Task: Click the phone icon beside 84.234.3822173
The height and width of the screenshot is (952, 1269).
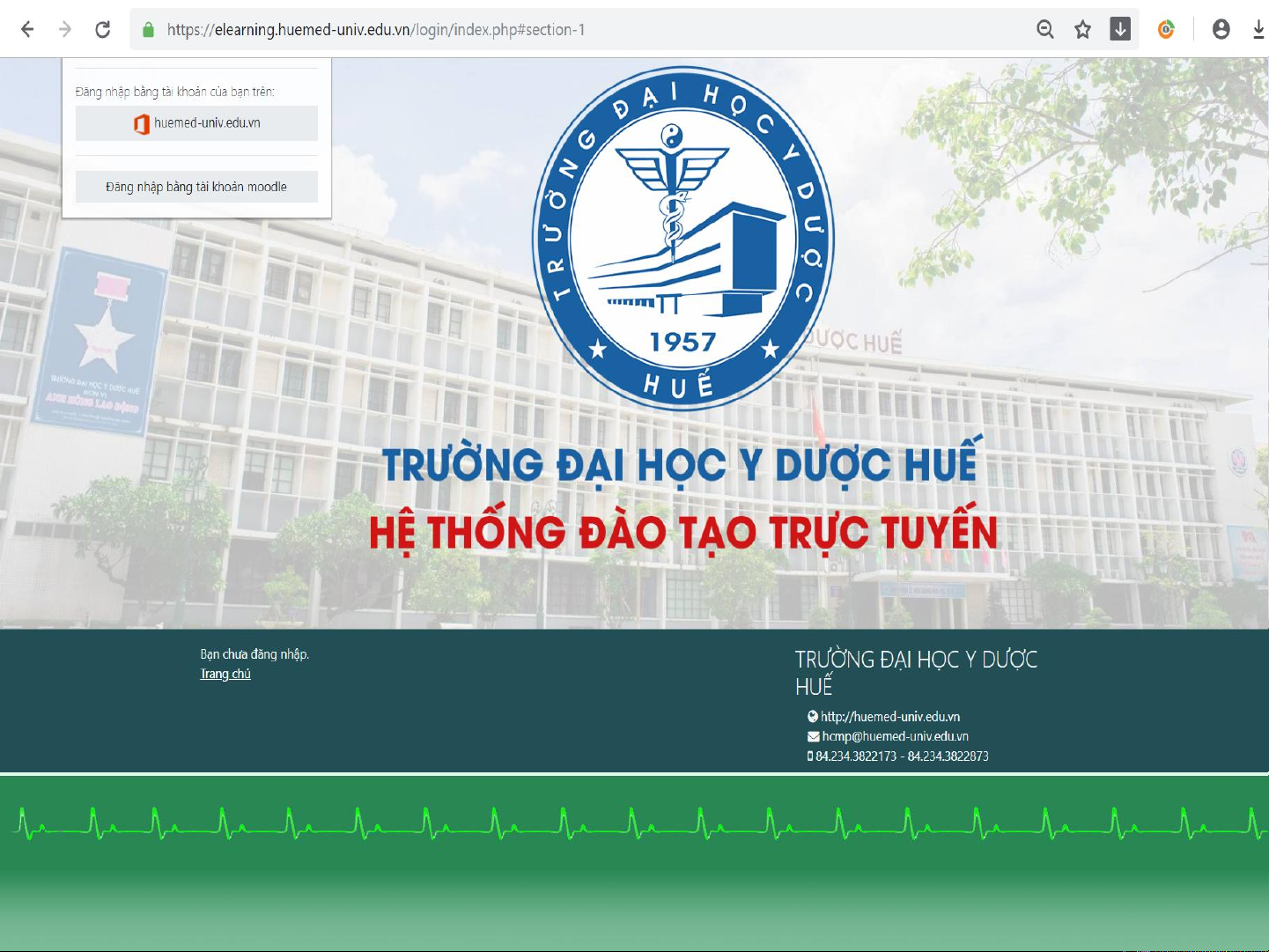Action: (x=810, y=756)
